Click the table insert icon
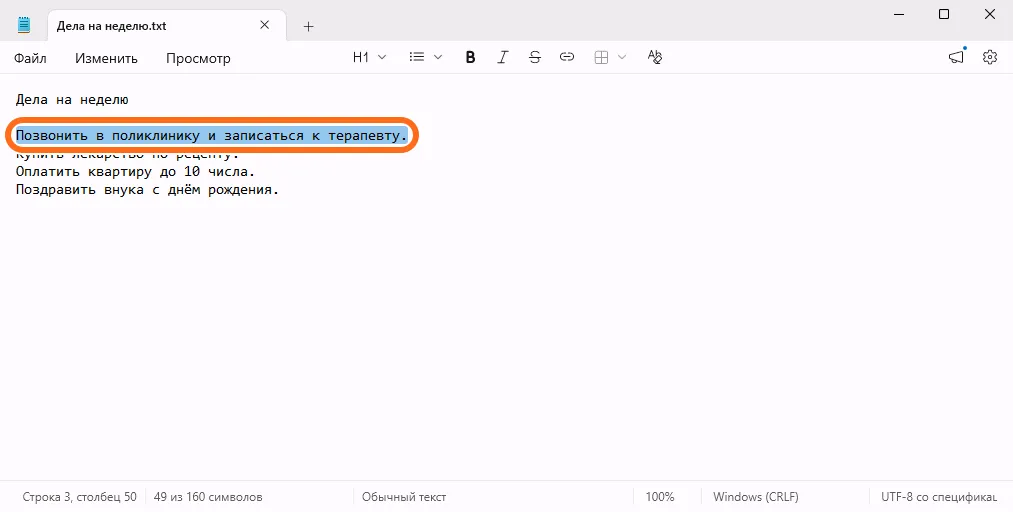The height and width of the screenshot is (512, 1013). tap(601, 57)
